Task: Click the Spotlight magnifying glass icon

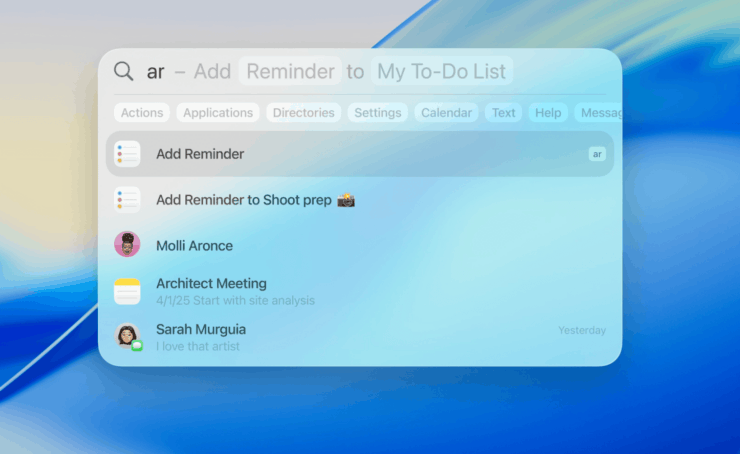Action: 123,72
